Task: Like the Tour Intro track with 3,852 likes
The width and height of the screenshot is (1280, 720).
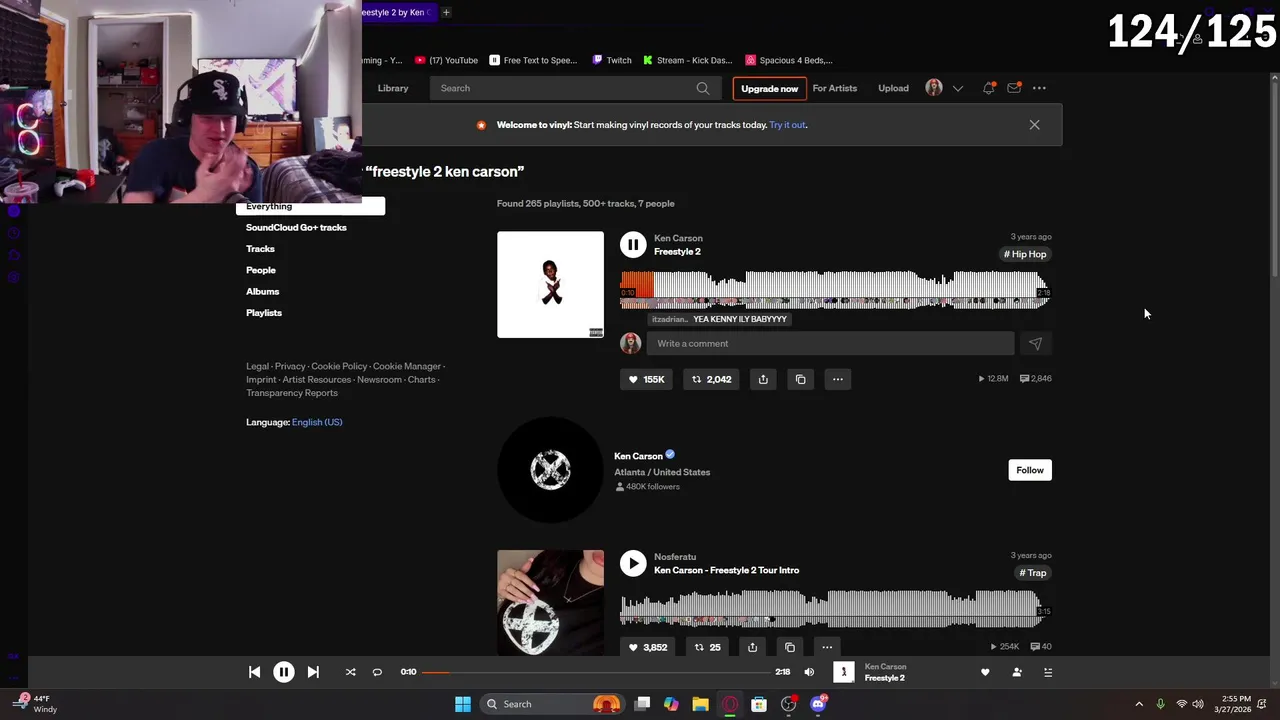Action: [647, 647]
